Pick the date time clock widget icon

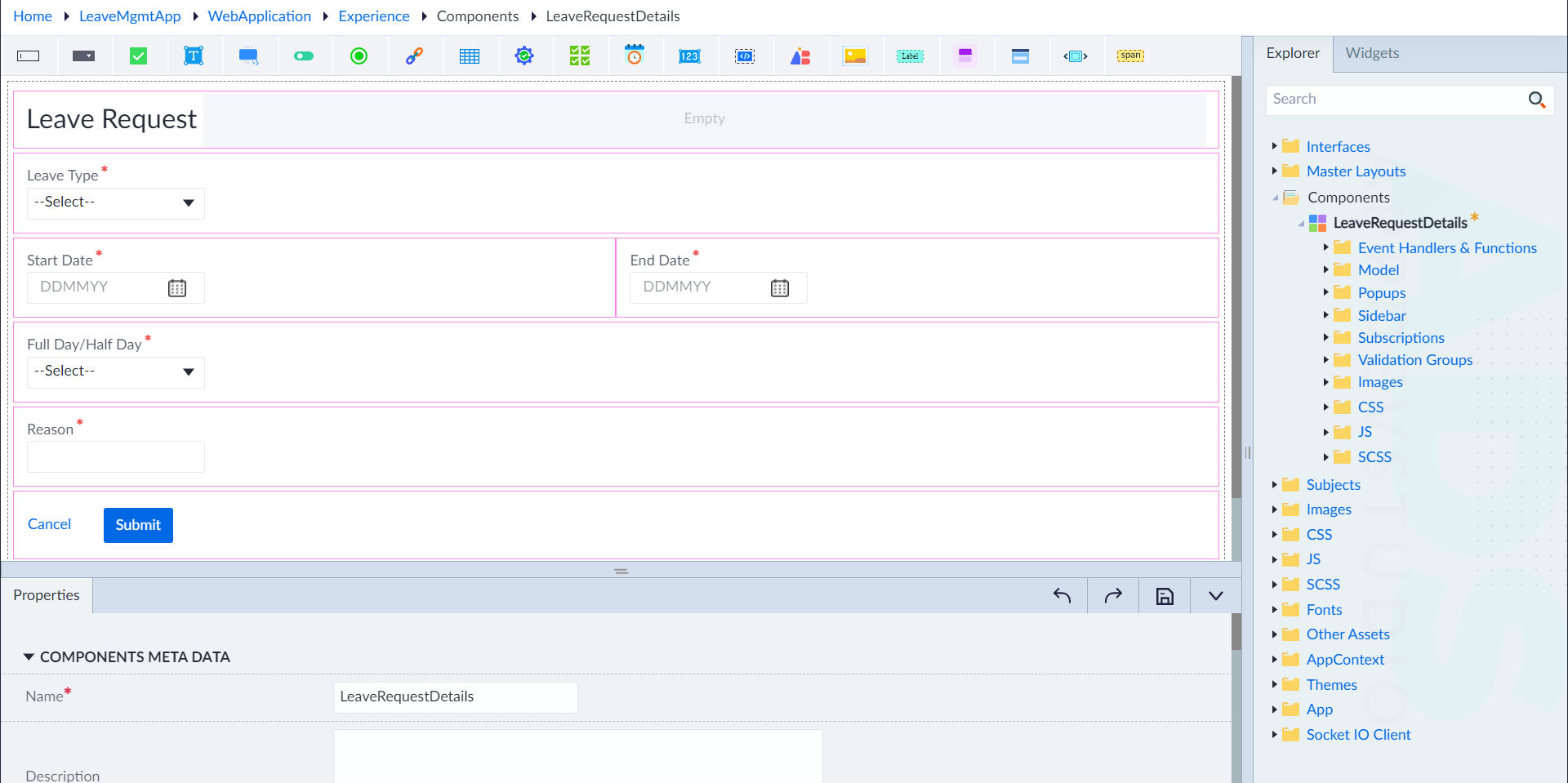pyautogui.click(x=635, y=55)
